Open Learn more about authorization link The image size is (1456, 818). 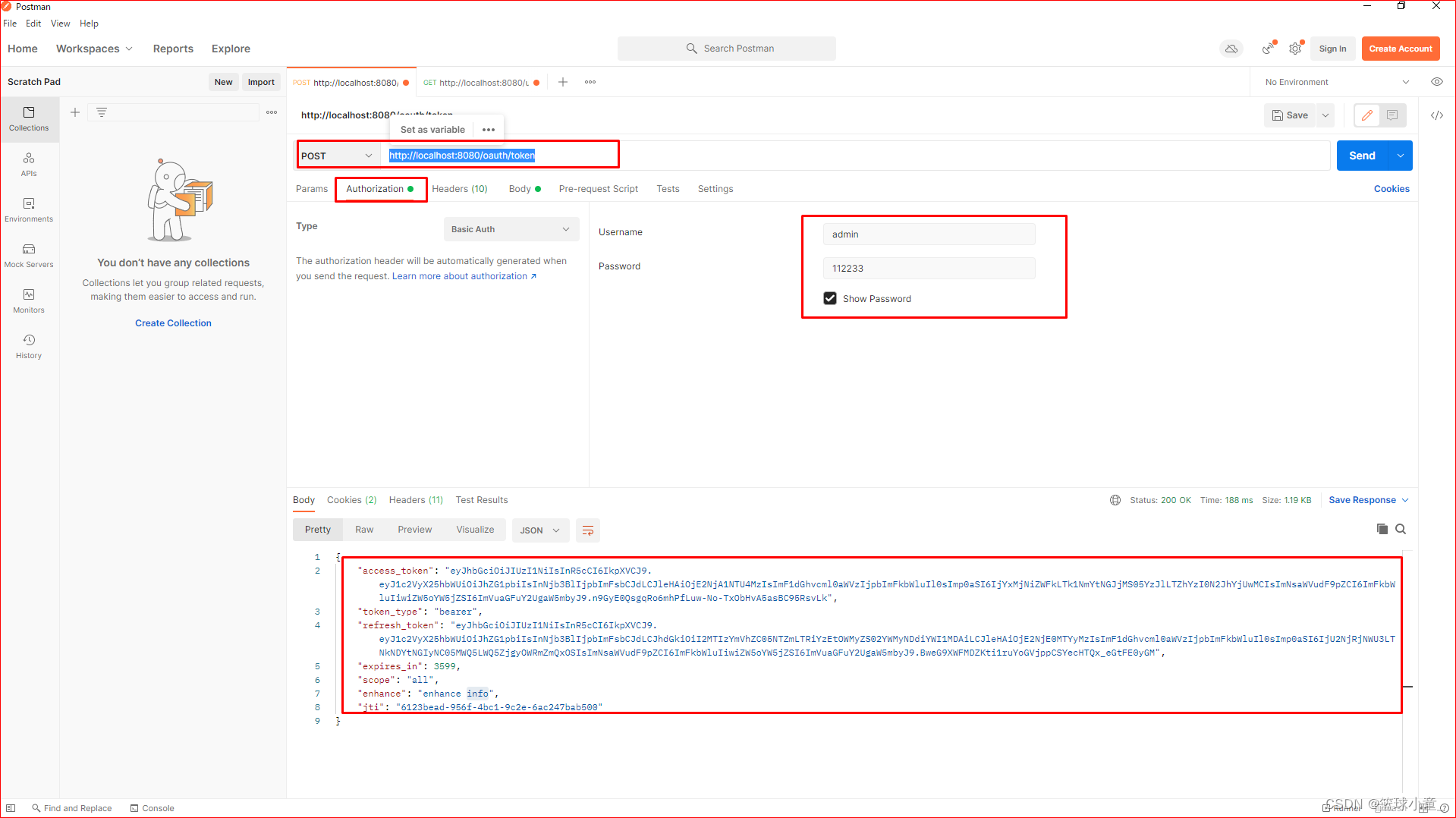(x=464, y=276)
